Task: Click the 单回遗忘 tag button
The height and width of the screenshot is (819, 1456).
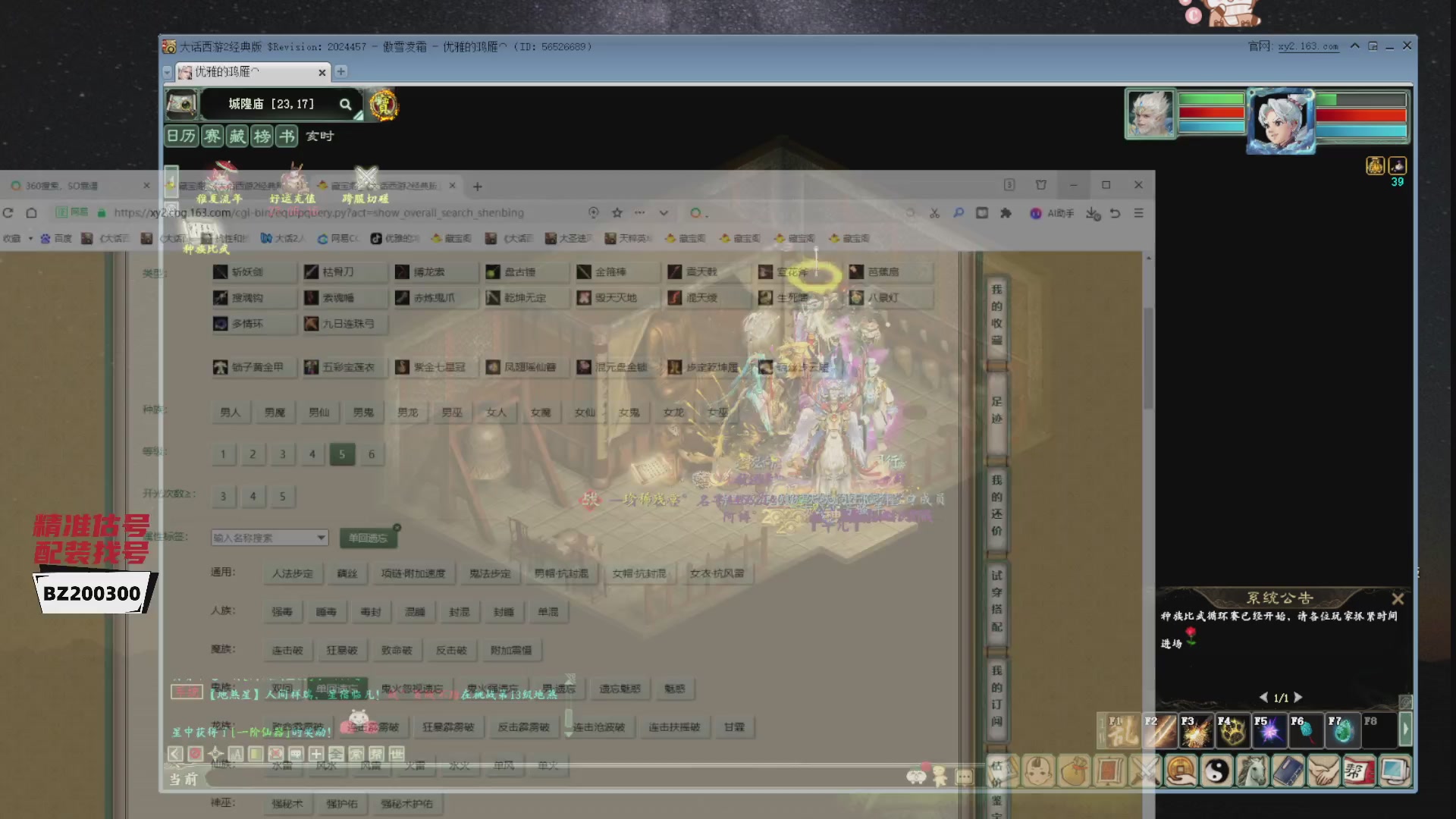Action: (x=368, y=538)
